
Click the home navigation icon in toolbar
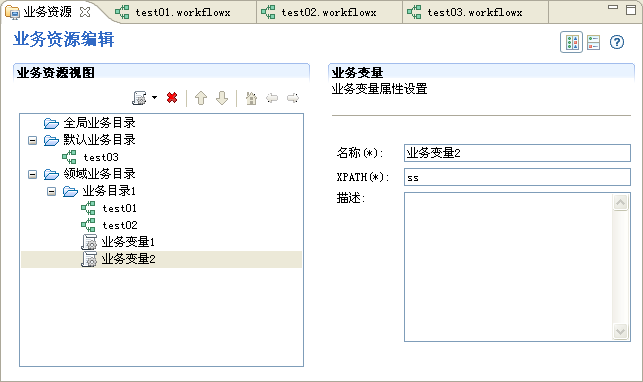[251, 98]
